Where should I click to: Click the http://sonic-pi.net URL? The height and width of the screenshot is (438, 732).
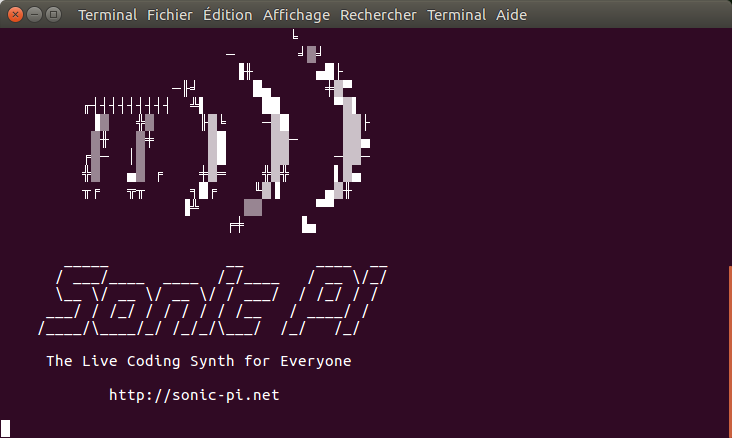coord(194,395)
